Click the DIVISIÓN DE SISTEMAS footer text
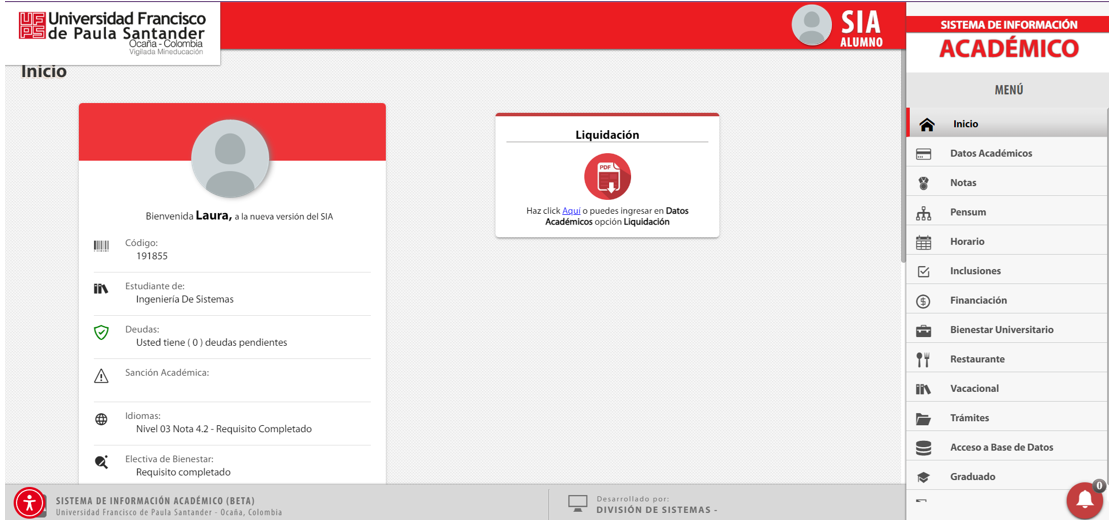The image size is (1109, 520). (657, 510)
